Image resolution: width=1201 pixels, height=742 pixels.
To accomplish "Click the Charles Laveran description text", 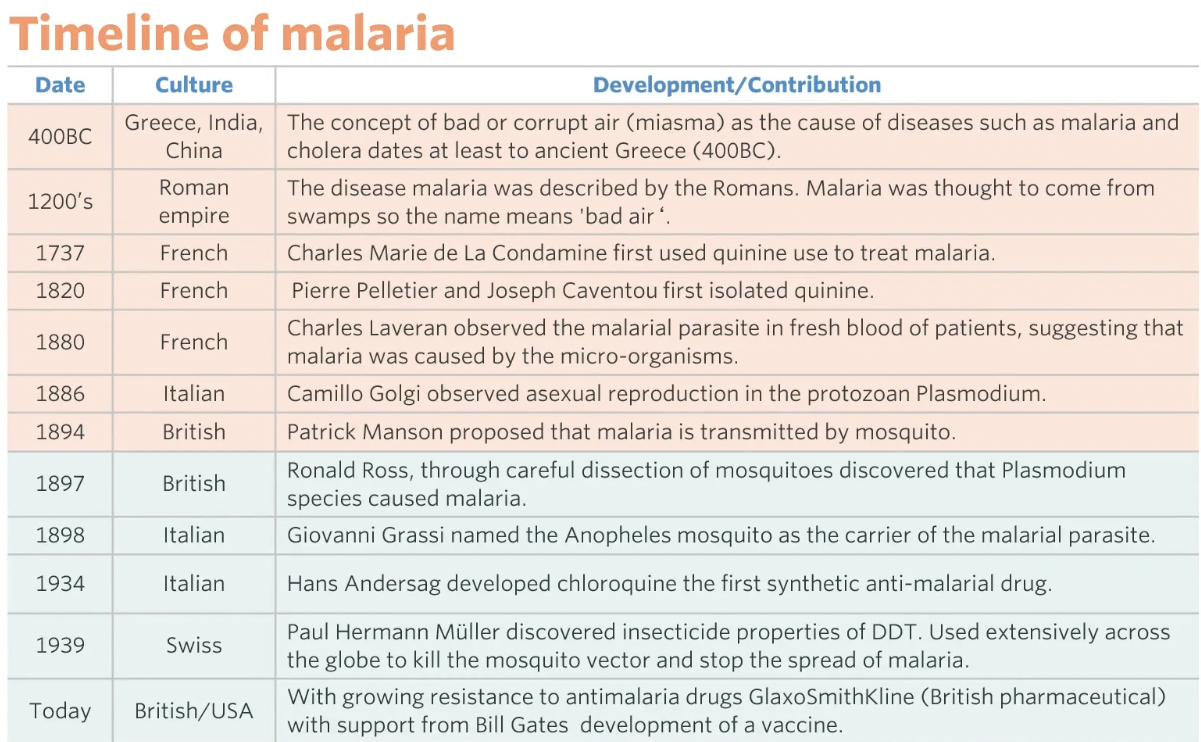I will [x=735, y=342].
